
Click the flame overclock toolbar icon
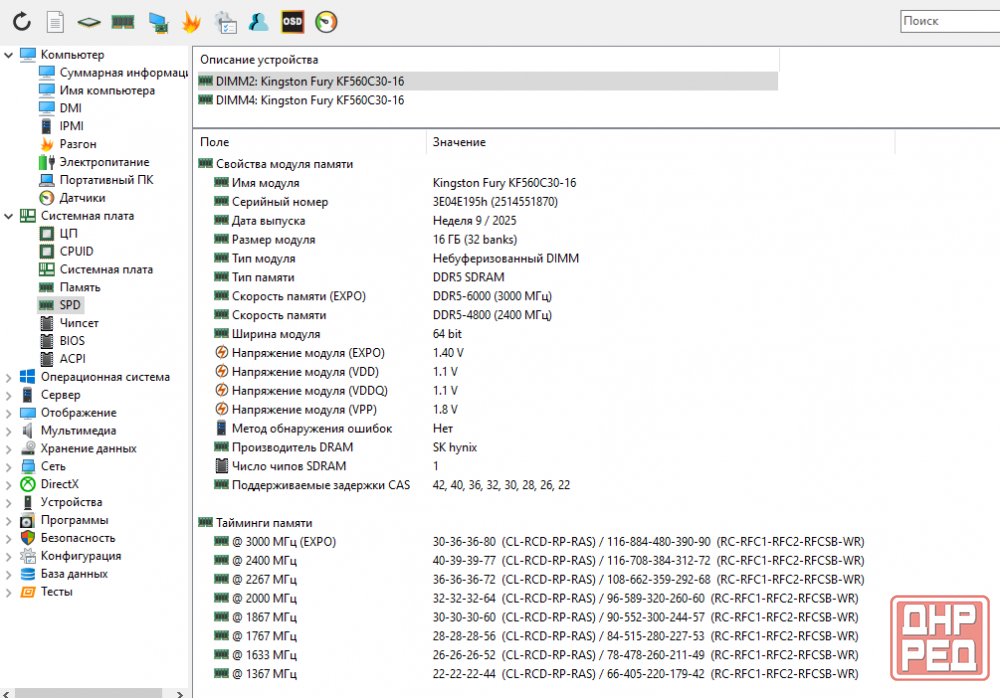(191, 22)
